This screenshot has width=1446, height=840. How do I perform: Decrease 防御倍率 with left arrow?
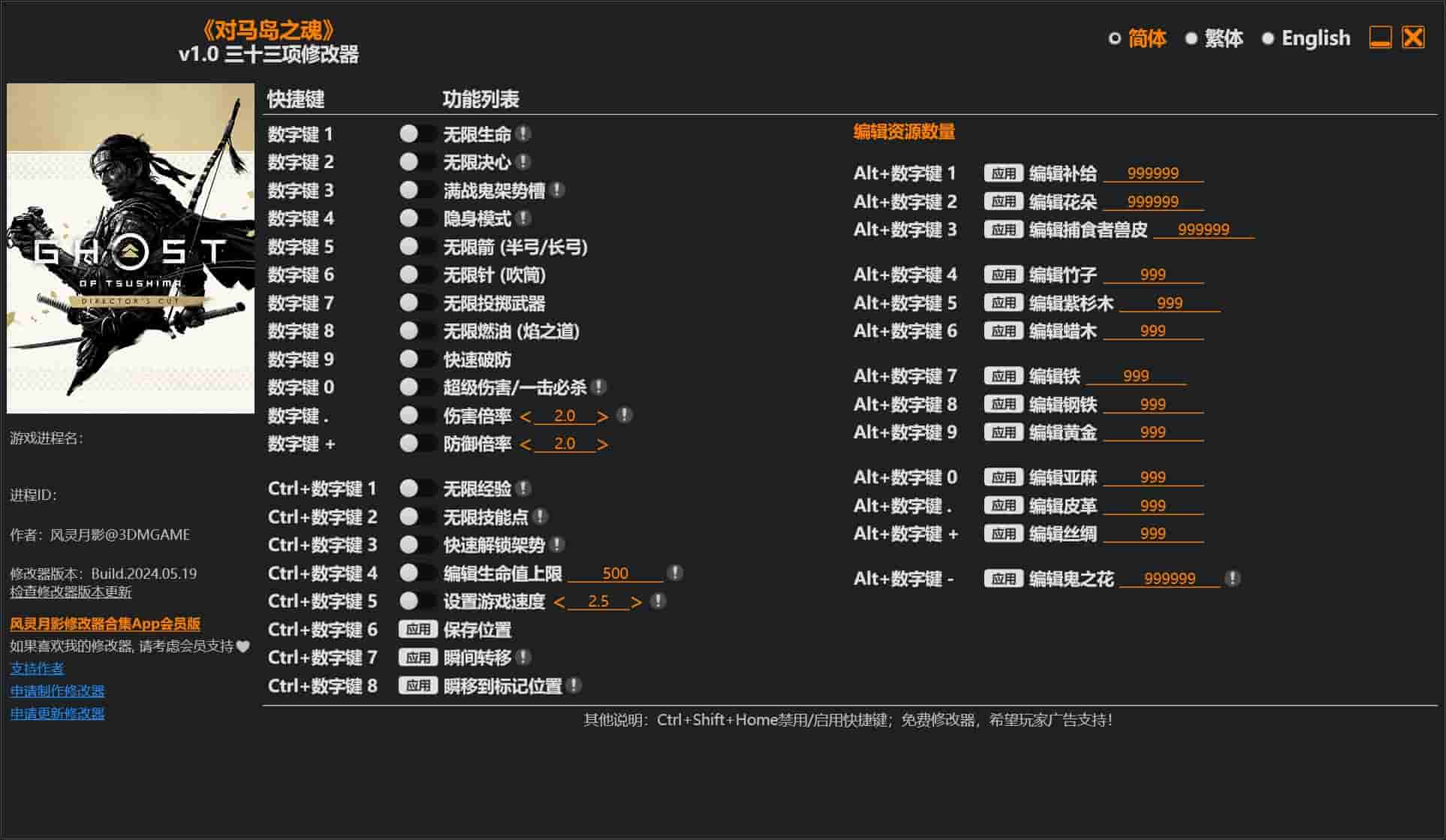525,445
